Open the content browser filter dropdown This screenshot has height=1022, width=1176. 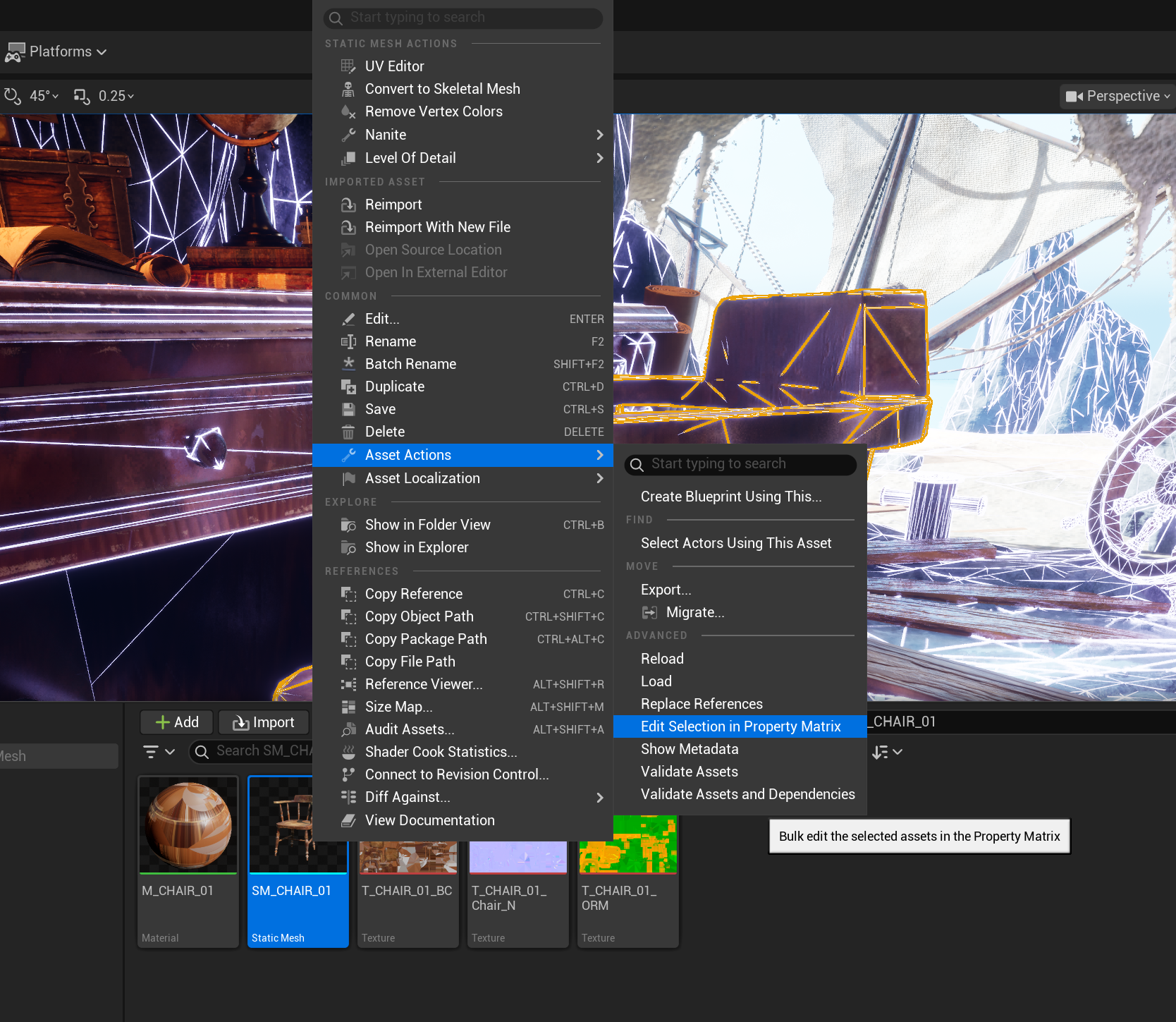click(159, 752)
